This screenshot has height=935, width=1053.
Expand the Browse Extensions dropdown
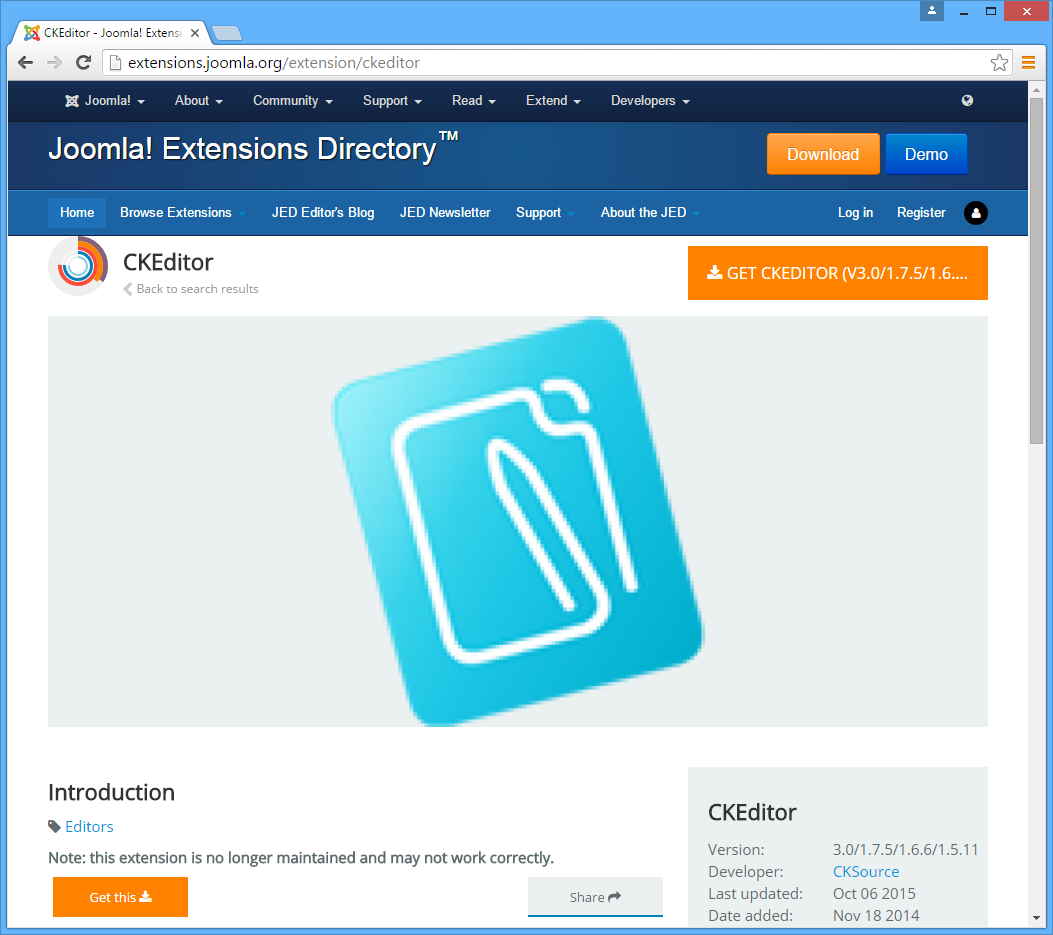coord(182,212)
